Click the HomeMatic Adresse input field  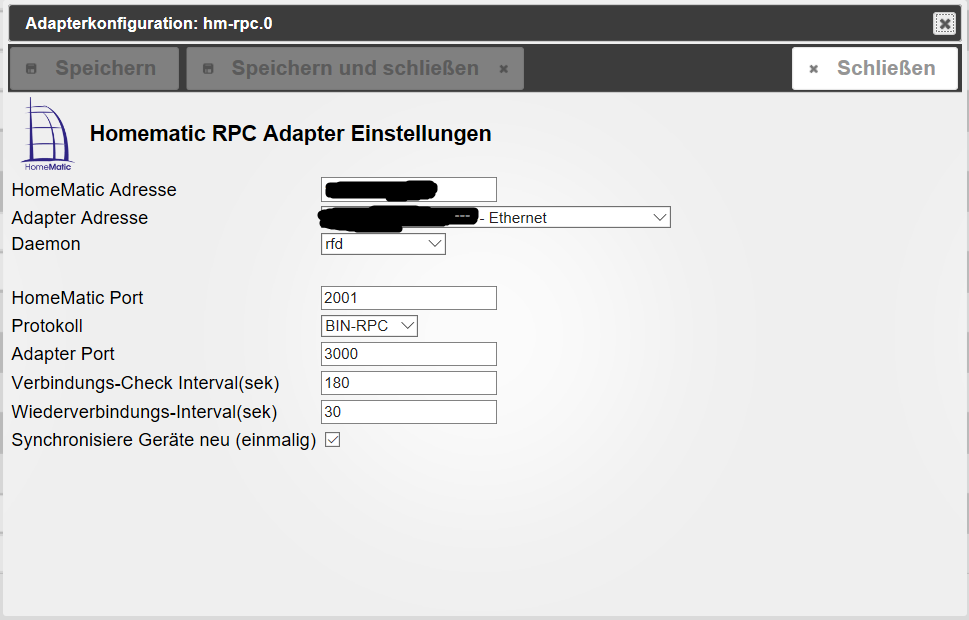coord(408,189)
